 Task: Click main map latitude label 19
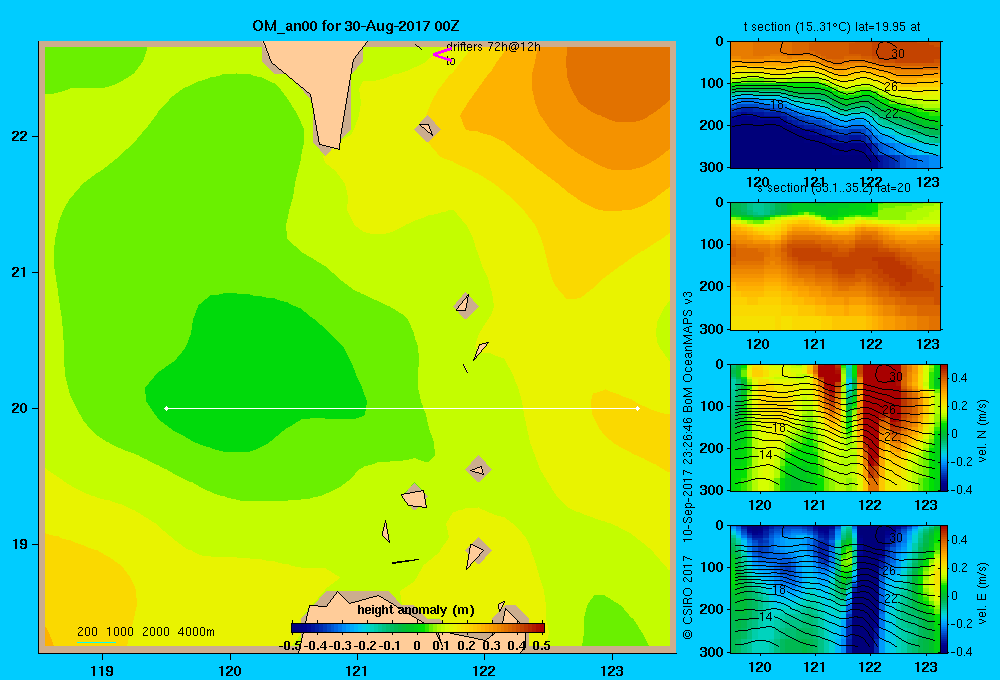pyautogui.click(x=19, y=544)
